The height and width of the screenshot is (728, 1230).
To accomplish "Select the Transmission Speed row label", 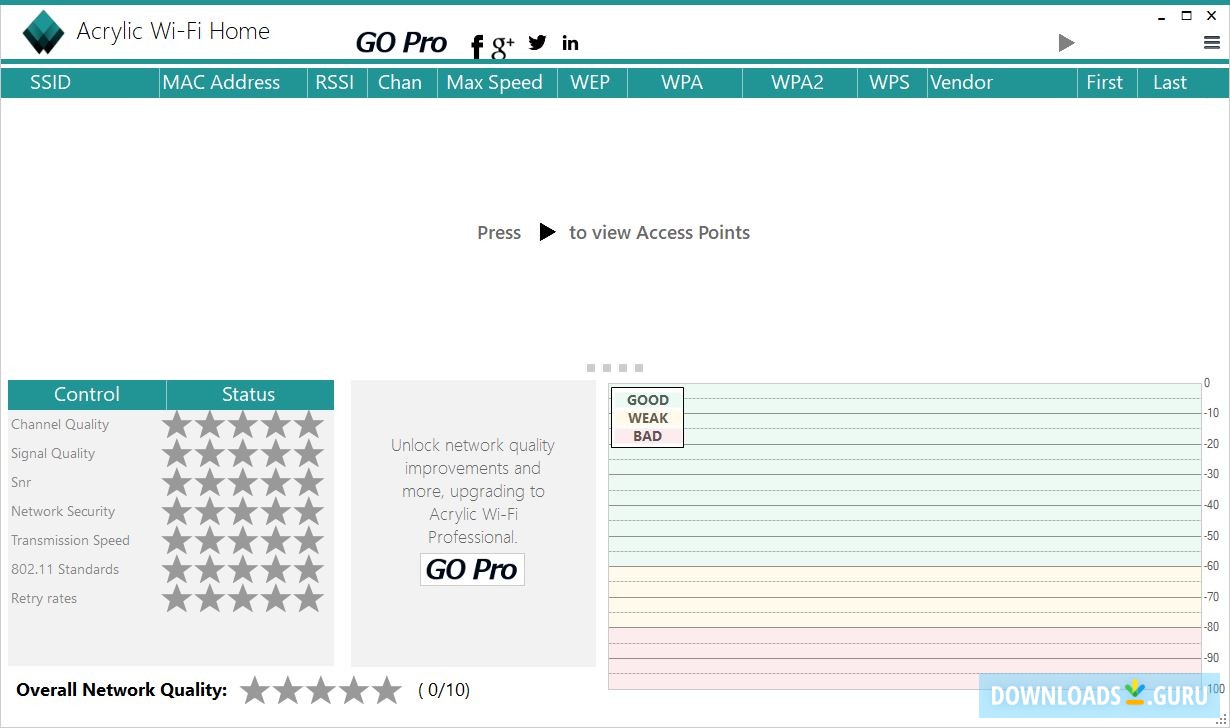I will pyautogui.click(x=70, y=540).
